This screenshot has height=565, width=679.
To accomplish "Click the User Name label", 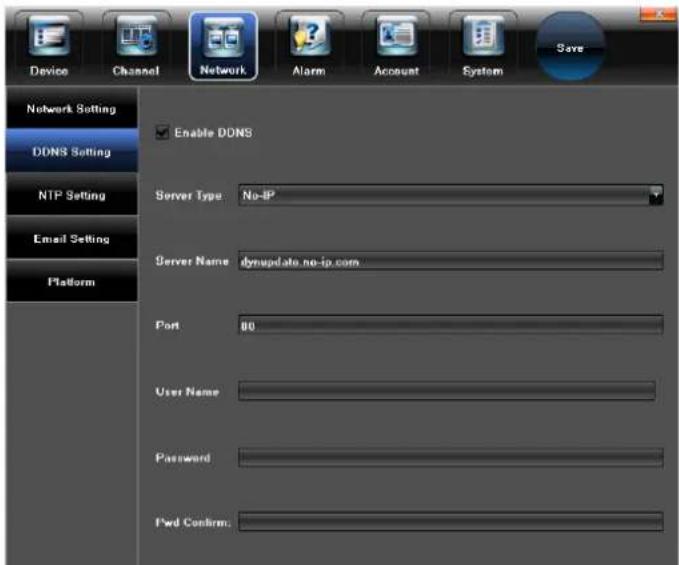I will 187,391.
